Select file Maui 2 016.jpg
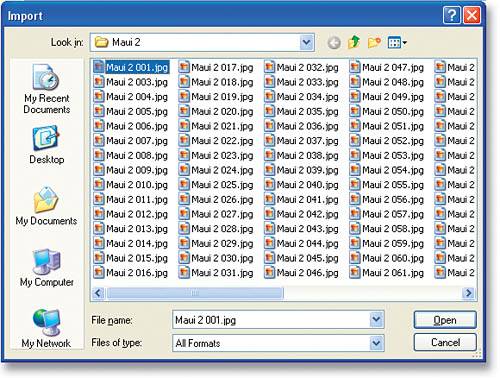500x378 pixels. point(131,273)
